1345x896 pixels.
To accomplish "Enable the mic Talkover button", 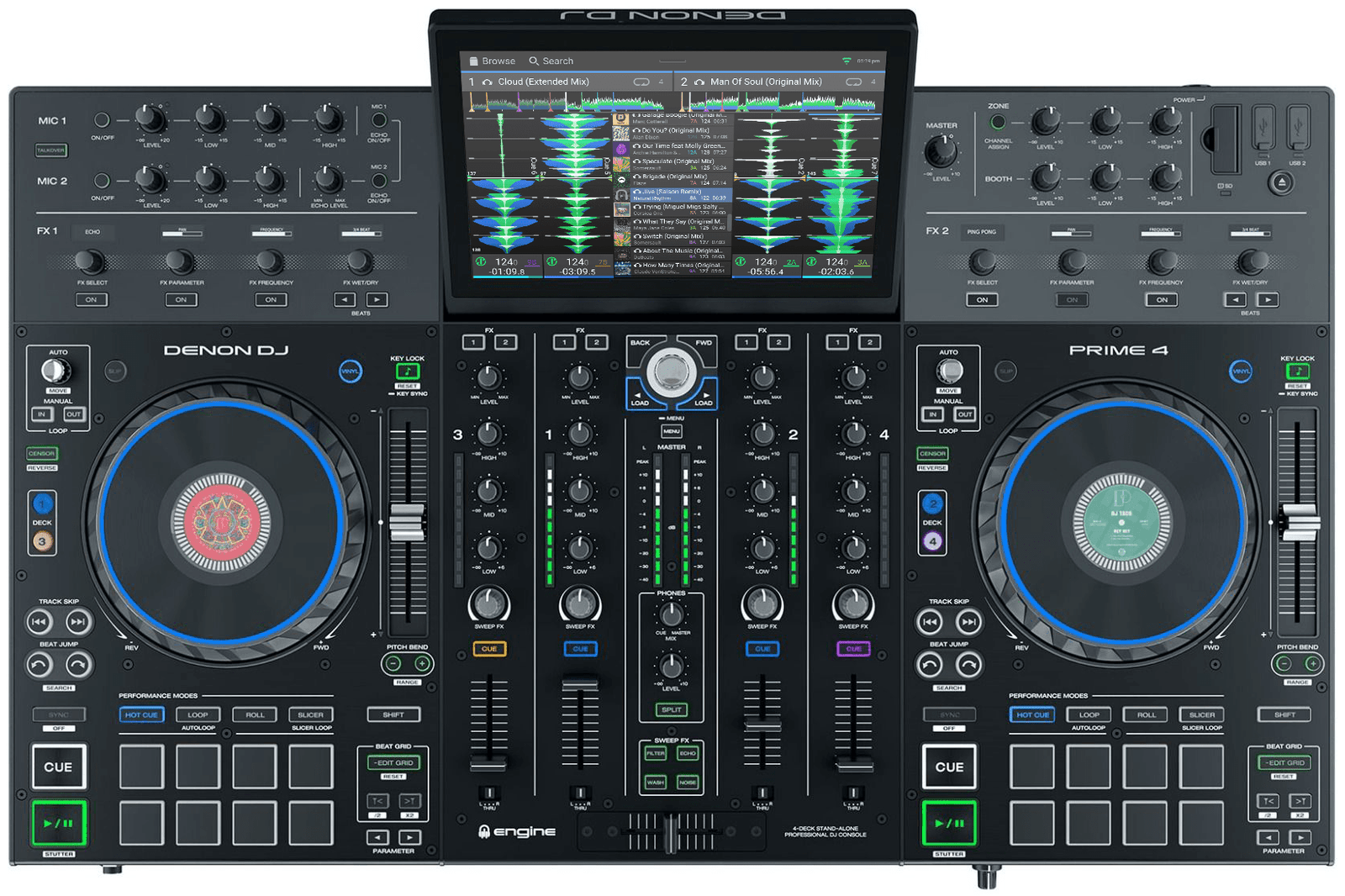I will (x=50, y=150).
